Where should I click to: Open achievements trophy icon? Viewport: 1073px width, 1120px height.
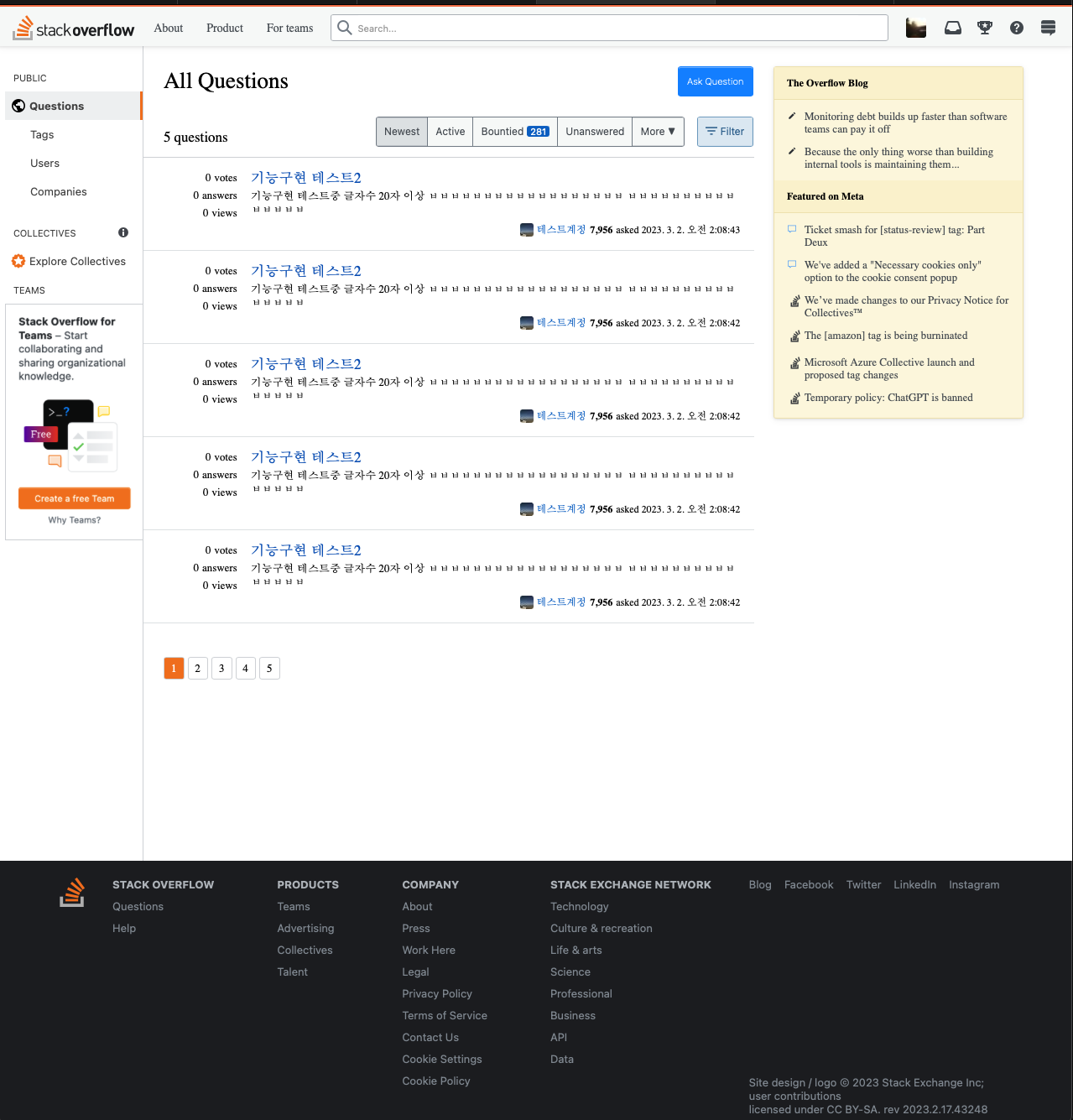click(985, 28)
